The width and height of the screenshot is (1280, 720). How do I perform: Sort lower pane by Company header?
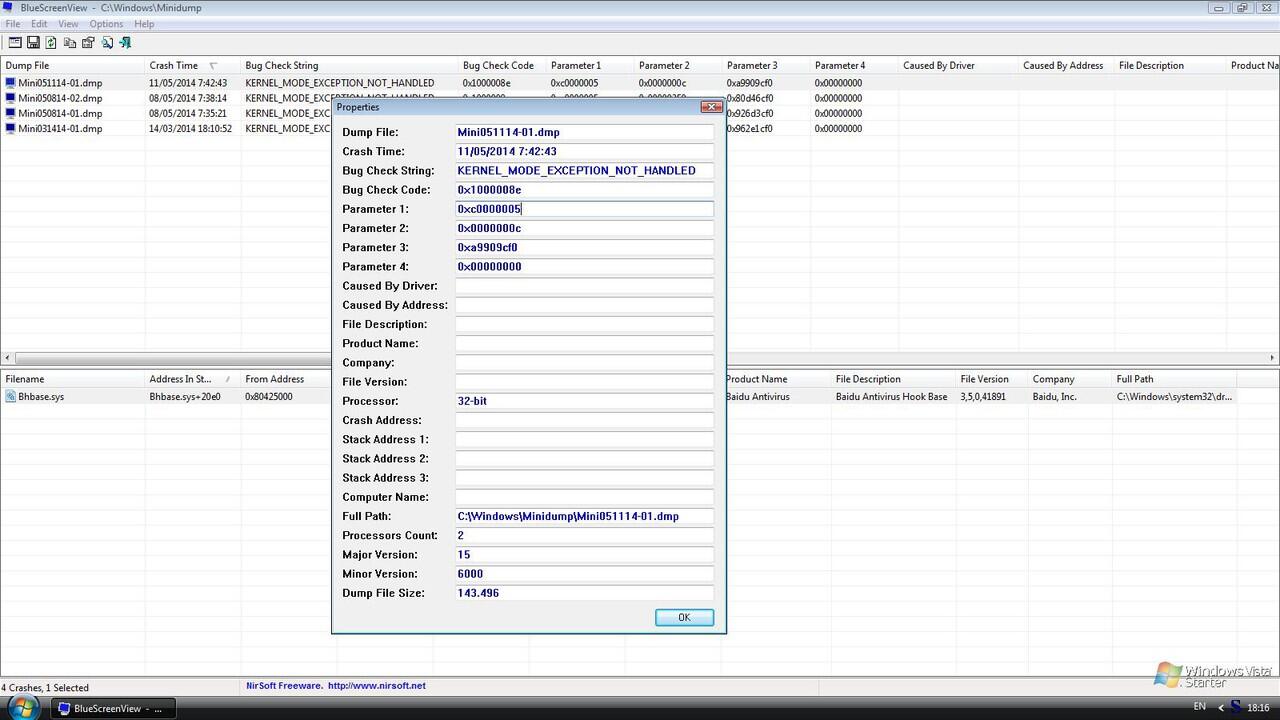[x=1070, y=379]
